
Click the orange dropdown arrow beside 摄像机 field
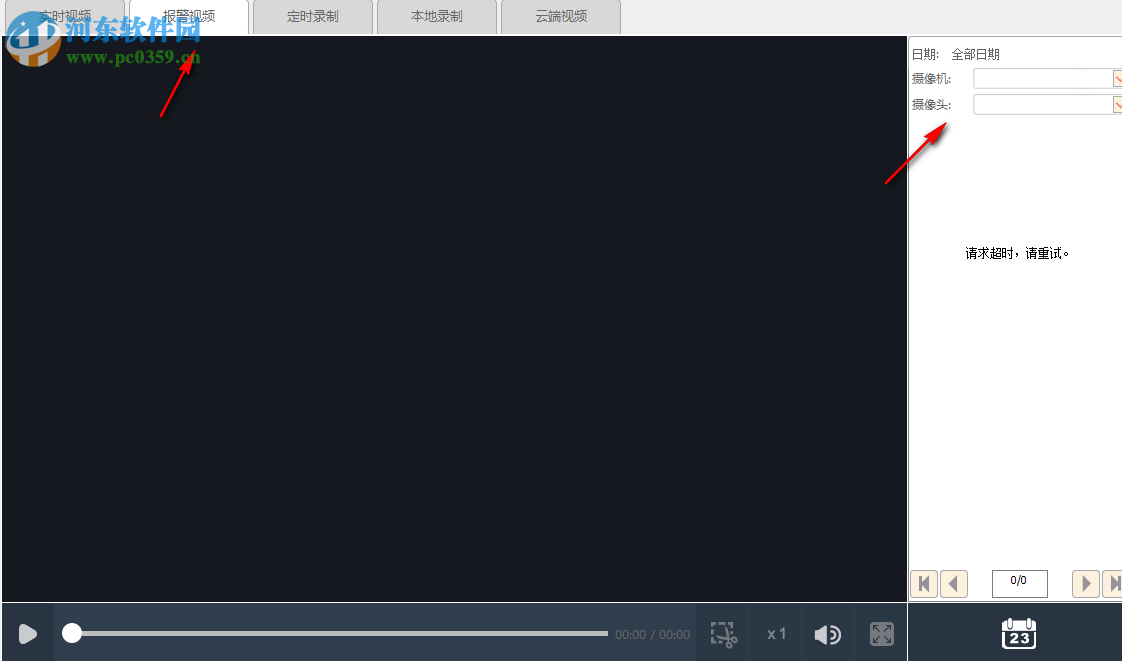(1117, 78)
